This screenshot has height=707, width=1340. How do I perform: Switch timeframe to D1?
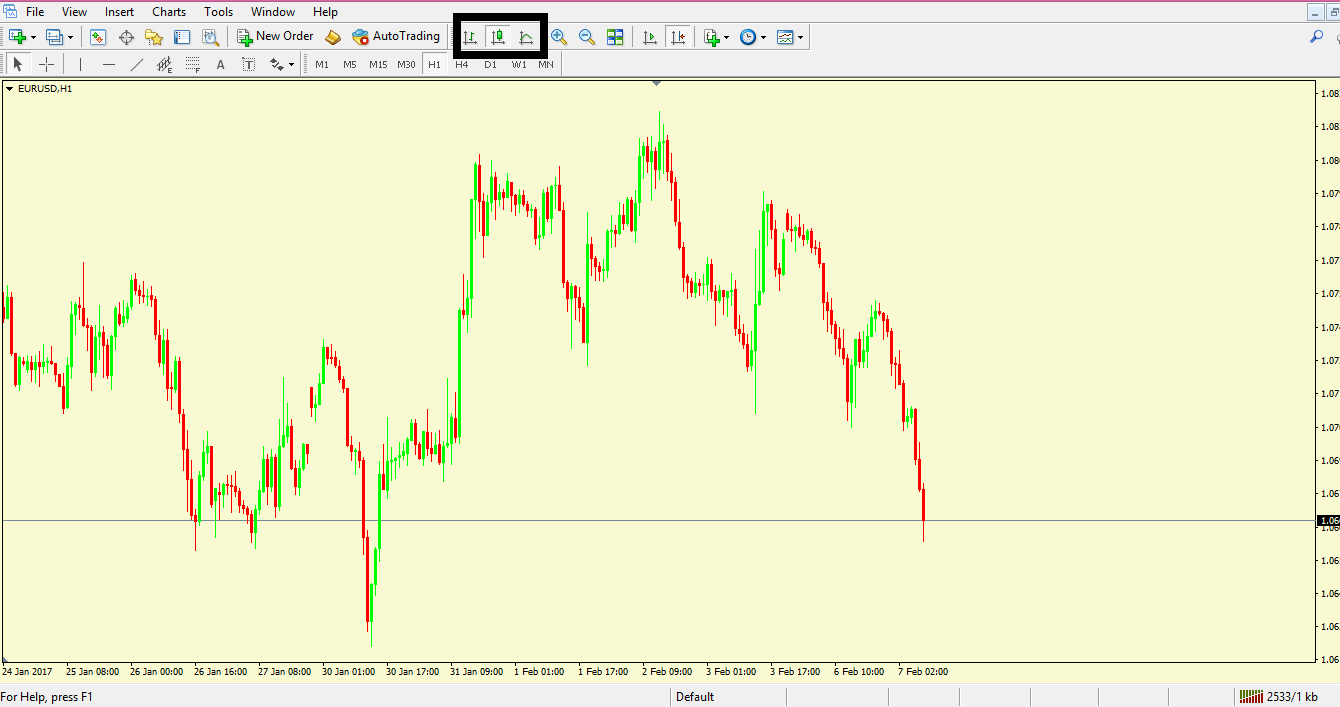(x=490, y=63)
